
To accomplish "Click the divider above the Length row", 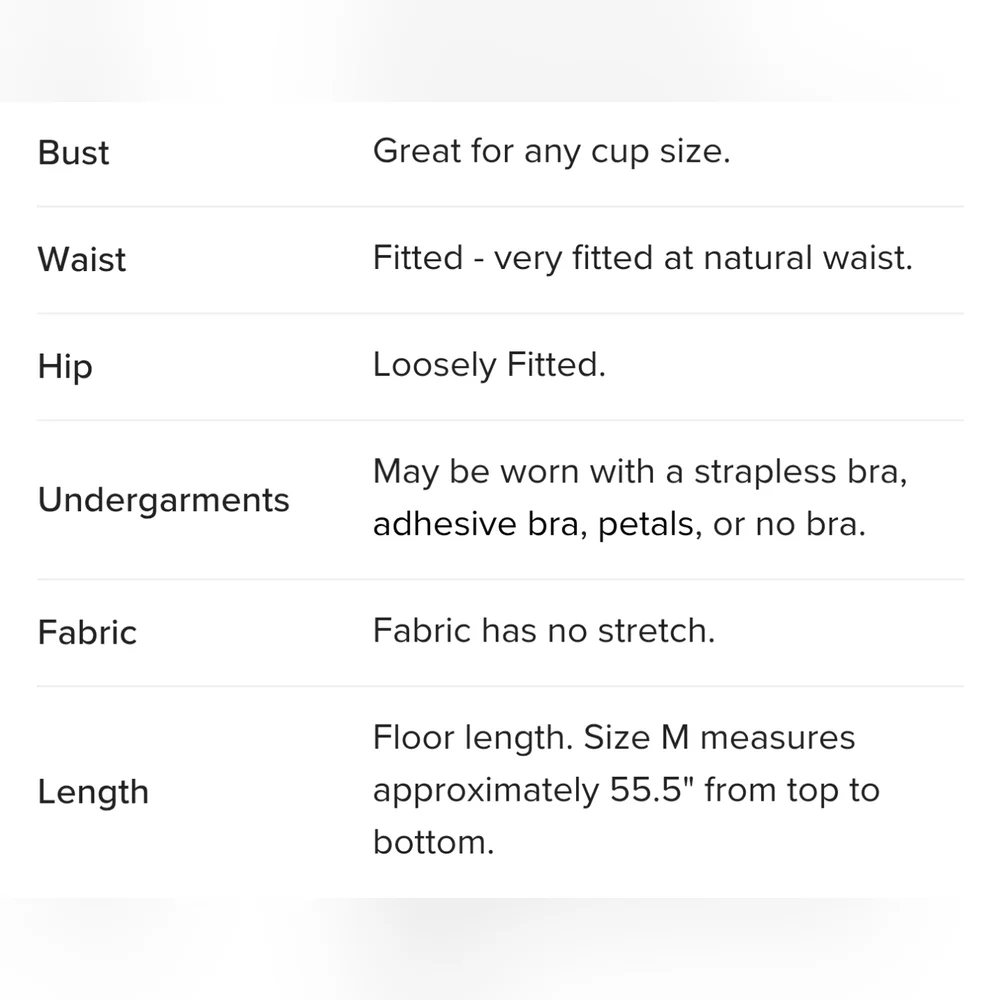I will [500, 686].
